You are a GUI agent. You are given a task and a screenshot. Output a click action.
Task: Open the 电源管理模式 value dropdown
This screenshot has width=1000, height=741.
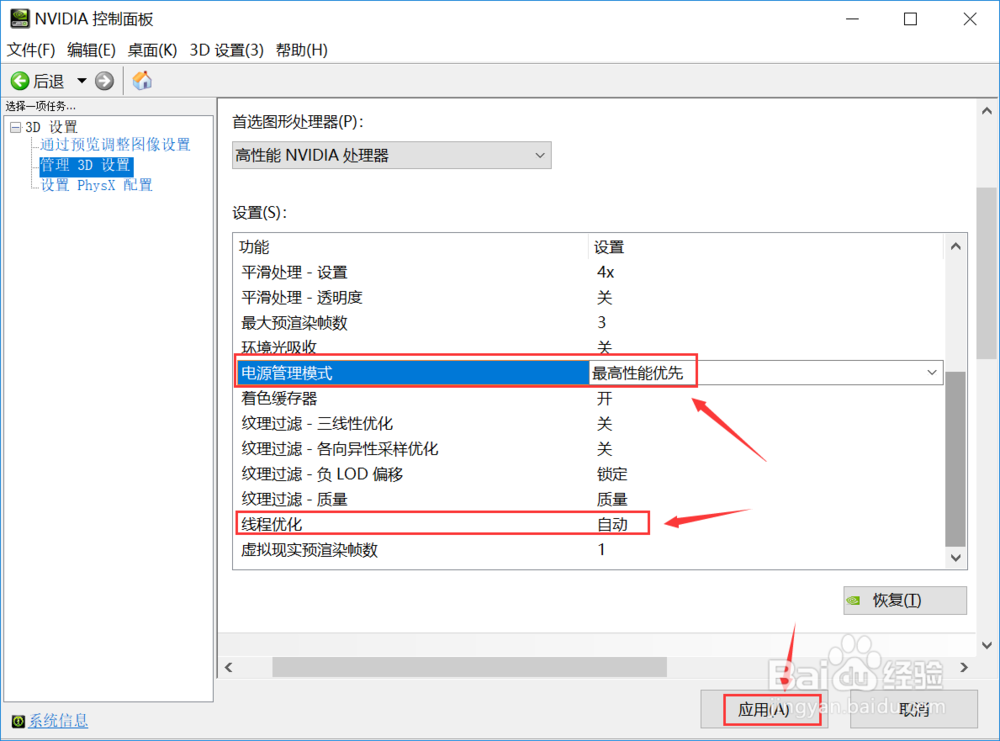[x=931, y=372]
